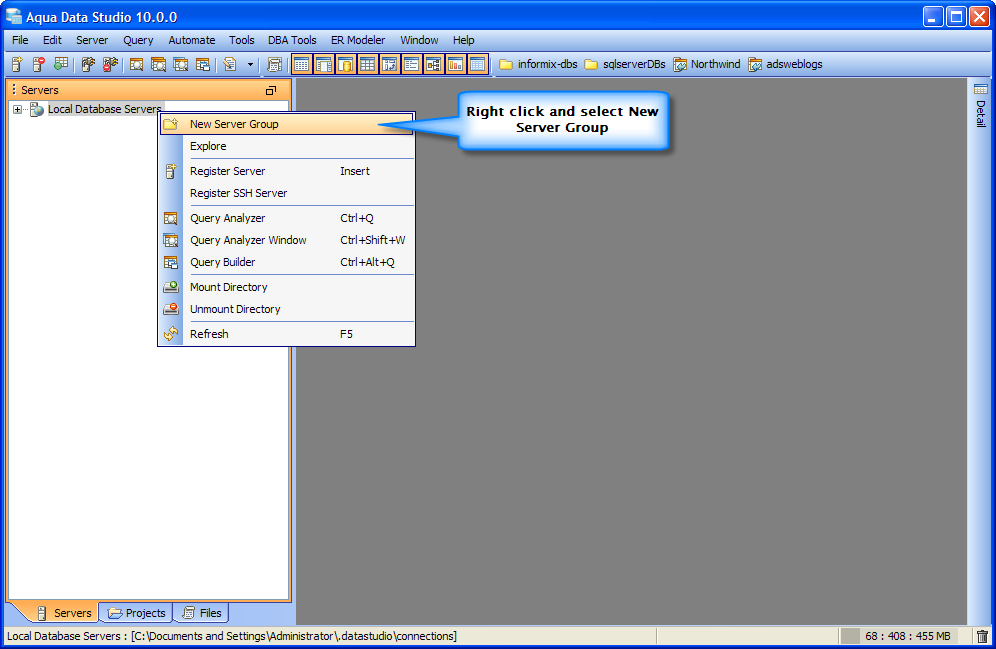Select Query Analyzer Window in context menu
The width and height of the screenshot is (996, 649).
tap(286, 240)
